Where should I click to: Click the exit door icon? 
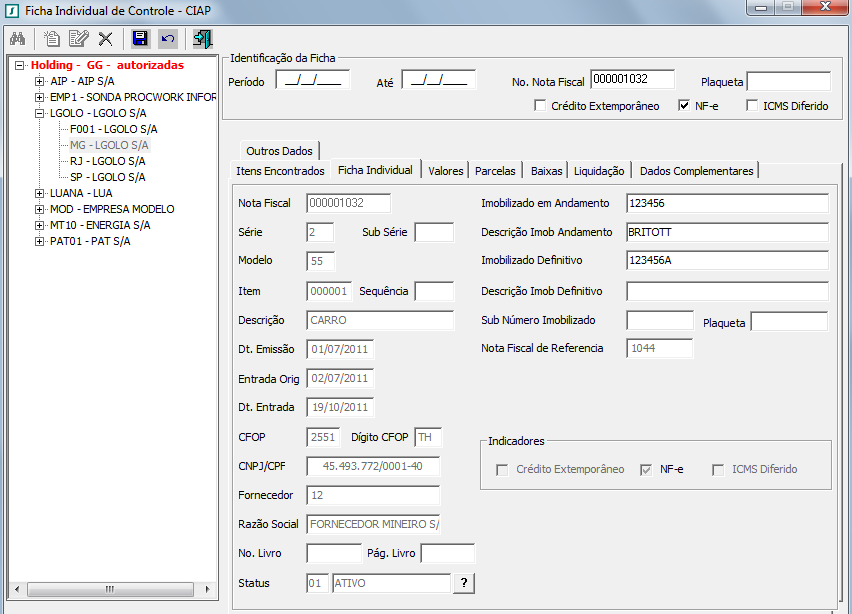tap(203, 39)
